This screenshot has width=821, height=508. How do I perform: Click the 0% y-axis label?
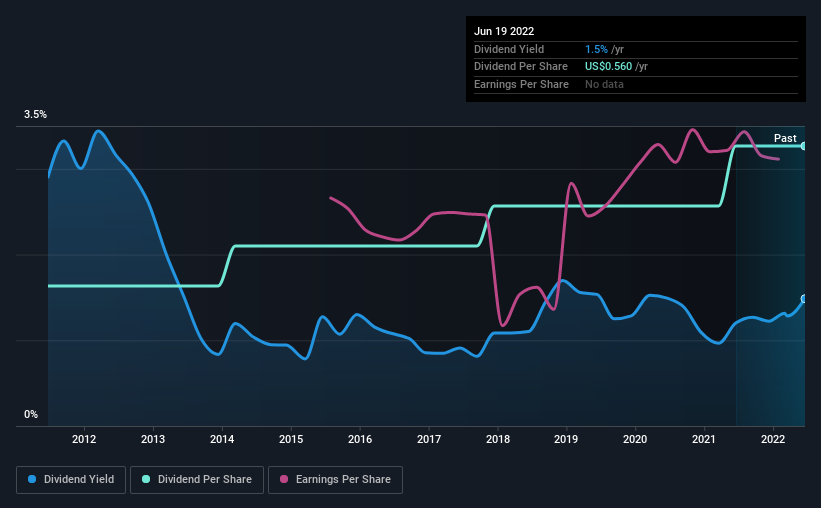(31, 414)
